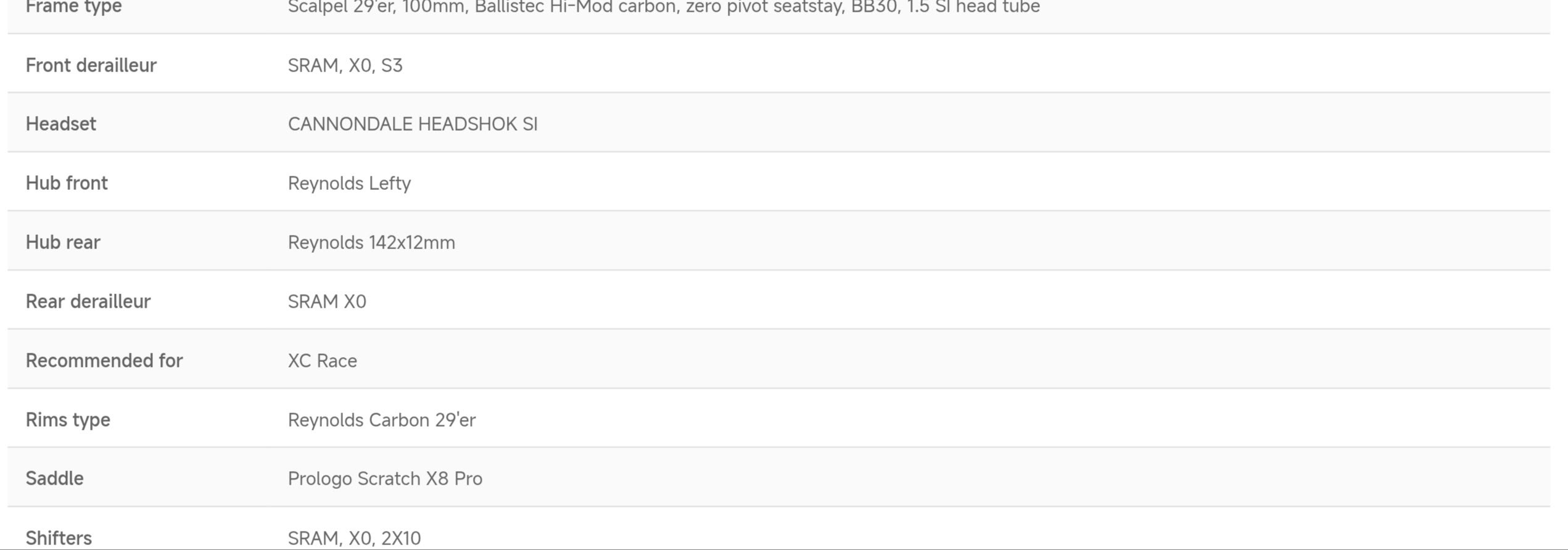The width and height of the screenshot is (1568, 550).
Task: Click the Scalpel 29'er frame description text
Action: 664,7
